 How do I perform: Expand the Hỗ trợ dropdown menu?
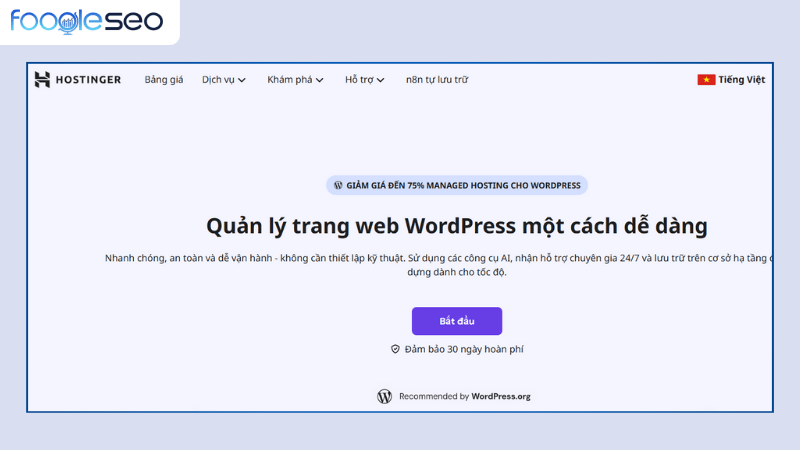coord(365,80)
